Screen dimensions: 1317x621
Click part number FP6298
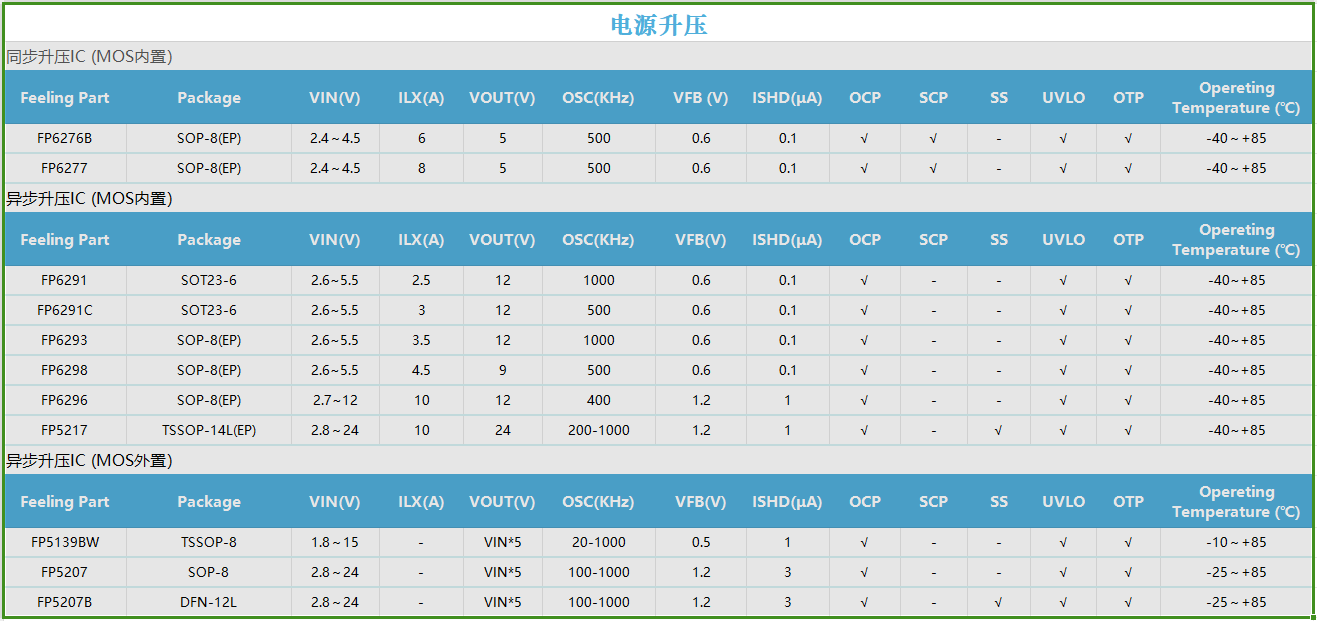click(x=65, y=370)
